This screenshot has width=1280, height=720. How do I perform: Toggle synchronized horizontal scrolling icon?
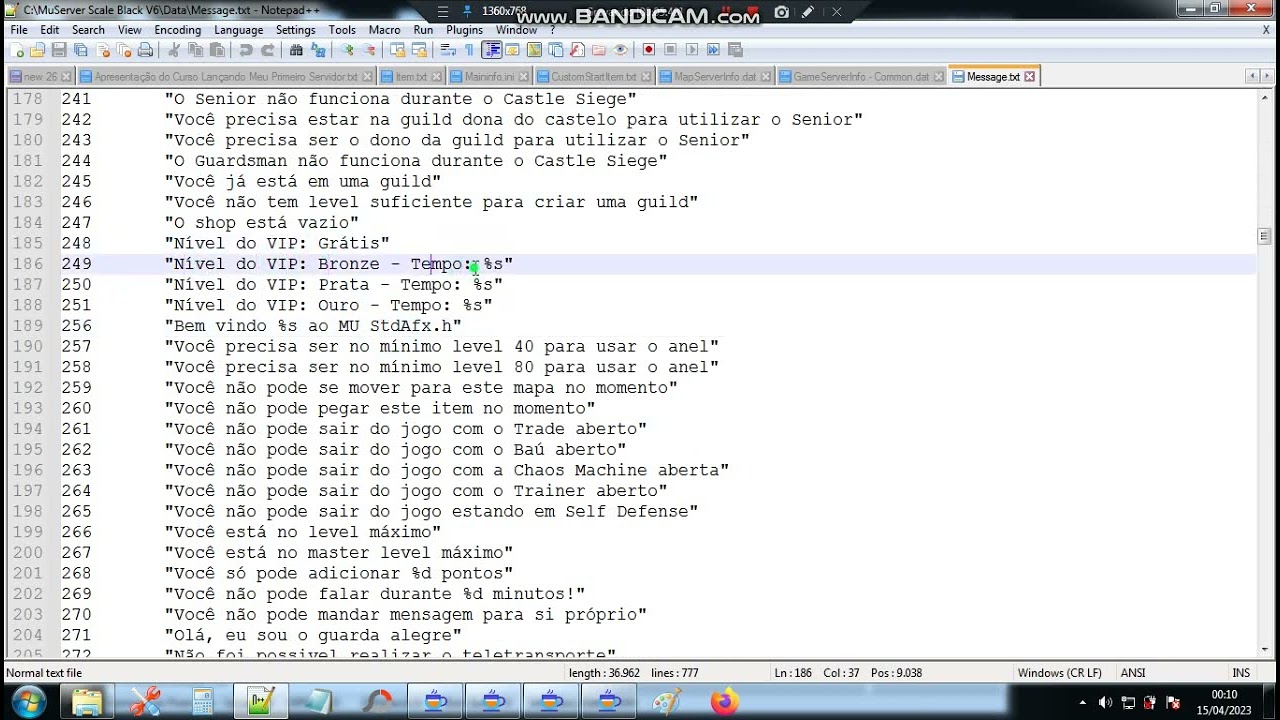[419, 50]
